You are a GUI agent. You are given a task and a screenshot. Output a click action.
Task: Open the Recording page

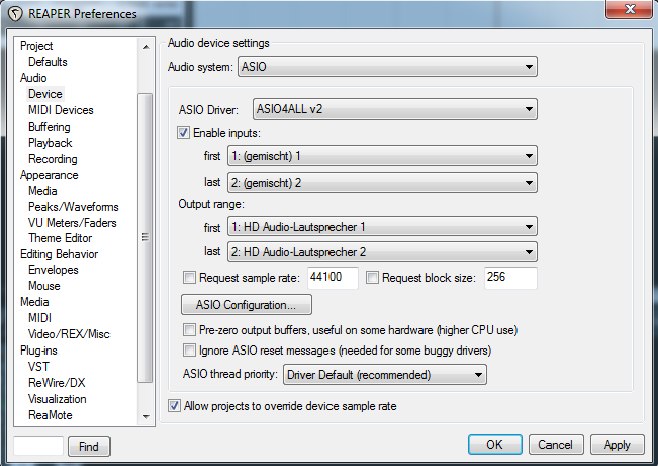pos(53,159)
